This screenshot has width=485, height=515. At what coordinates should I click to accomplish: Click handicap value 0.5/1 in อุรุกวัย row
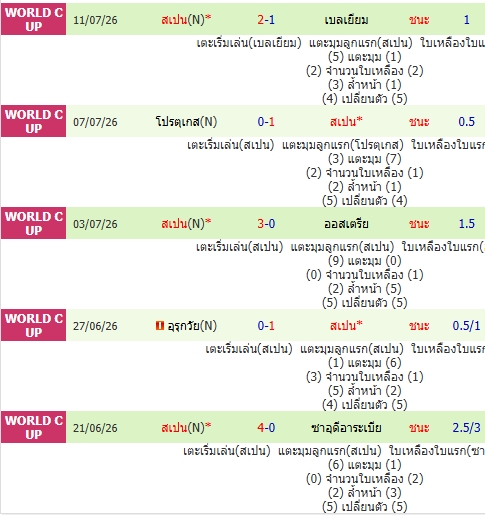467,326
